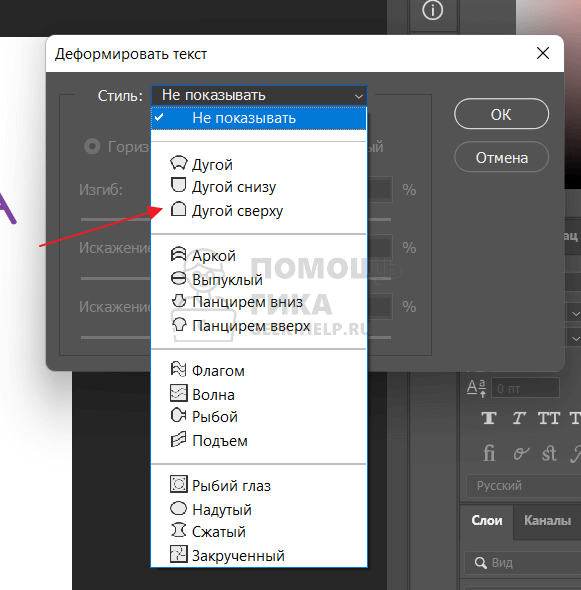Click the info panel icon
The image size is (581, 590).
click(433, 10)
